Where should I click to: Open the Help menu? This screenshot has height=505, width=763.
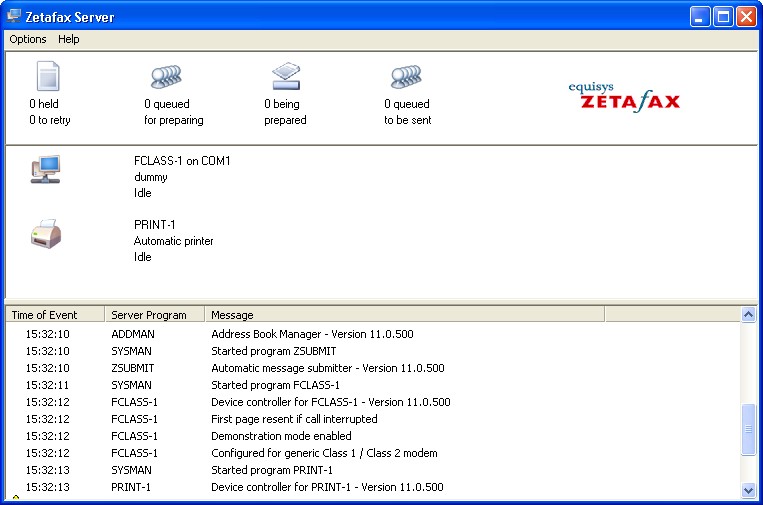tap(68, 39)
